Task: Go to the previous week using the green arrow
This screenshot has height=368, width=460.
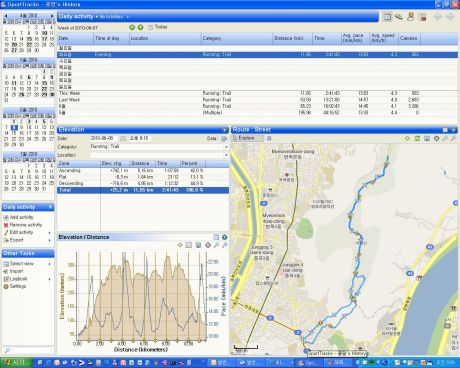Action: pyautogui.click(x=132, y=27)
